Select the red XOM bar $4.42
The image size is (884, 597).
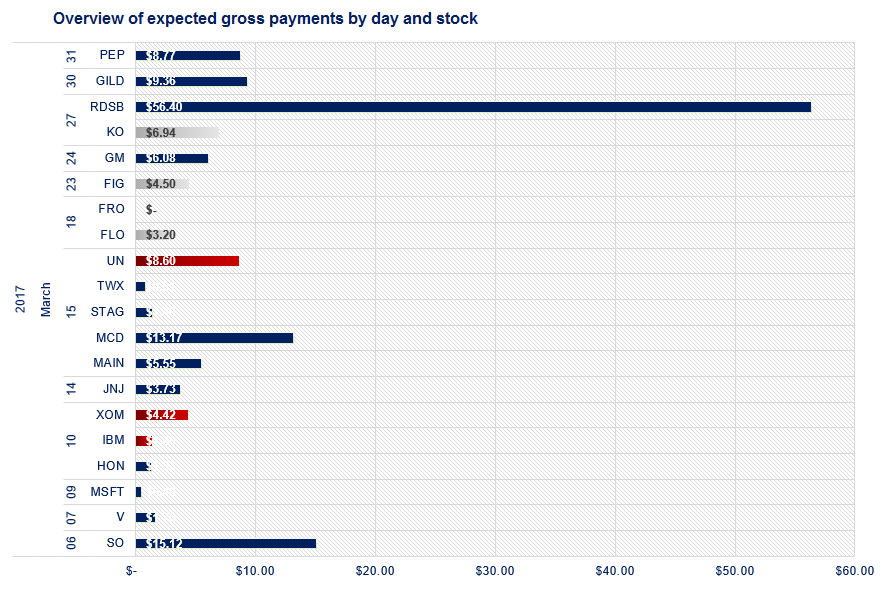[x=162, y=415]
